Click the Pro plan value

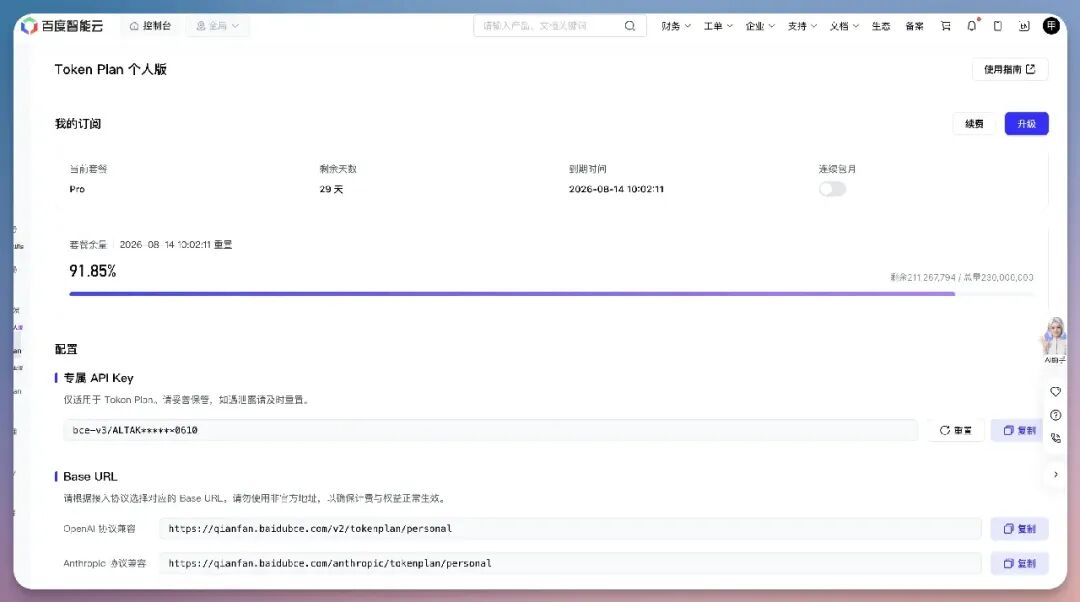(x=77, y=189)
